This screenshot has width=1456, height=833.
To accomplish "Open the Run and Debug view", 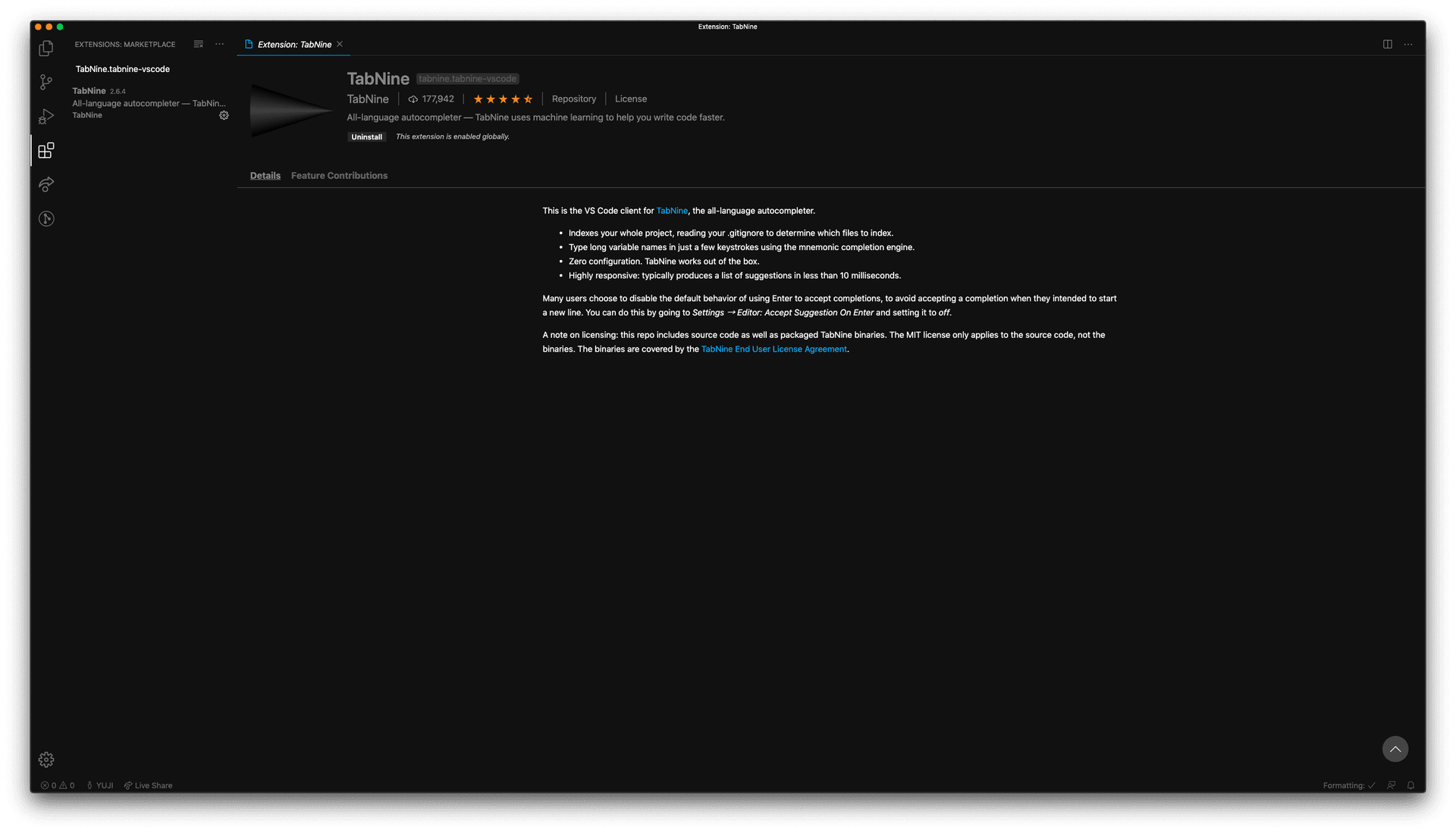I will click(46, 117).
